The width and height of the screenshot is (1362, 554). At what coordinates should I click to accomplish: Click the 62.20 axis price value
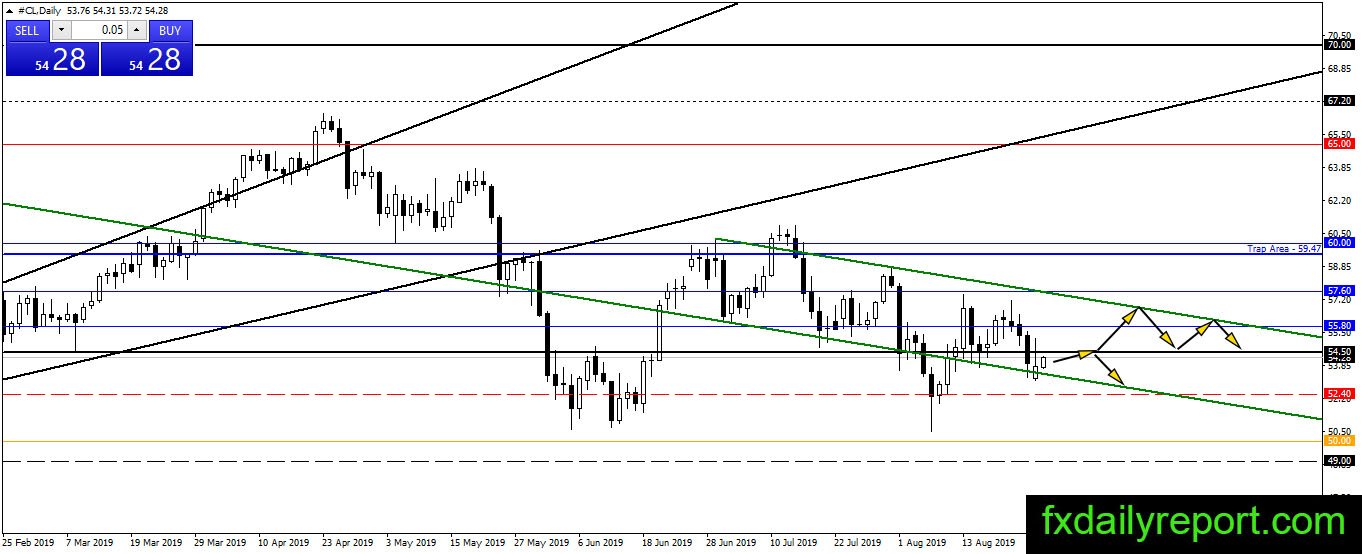coord(1339,200)
